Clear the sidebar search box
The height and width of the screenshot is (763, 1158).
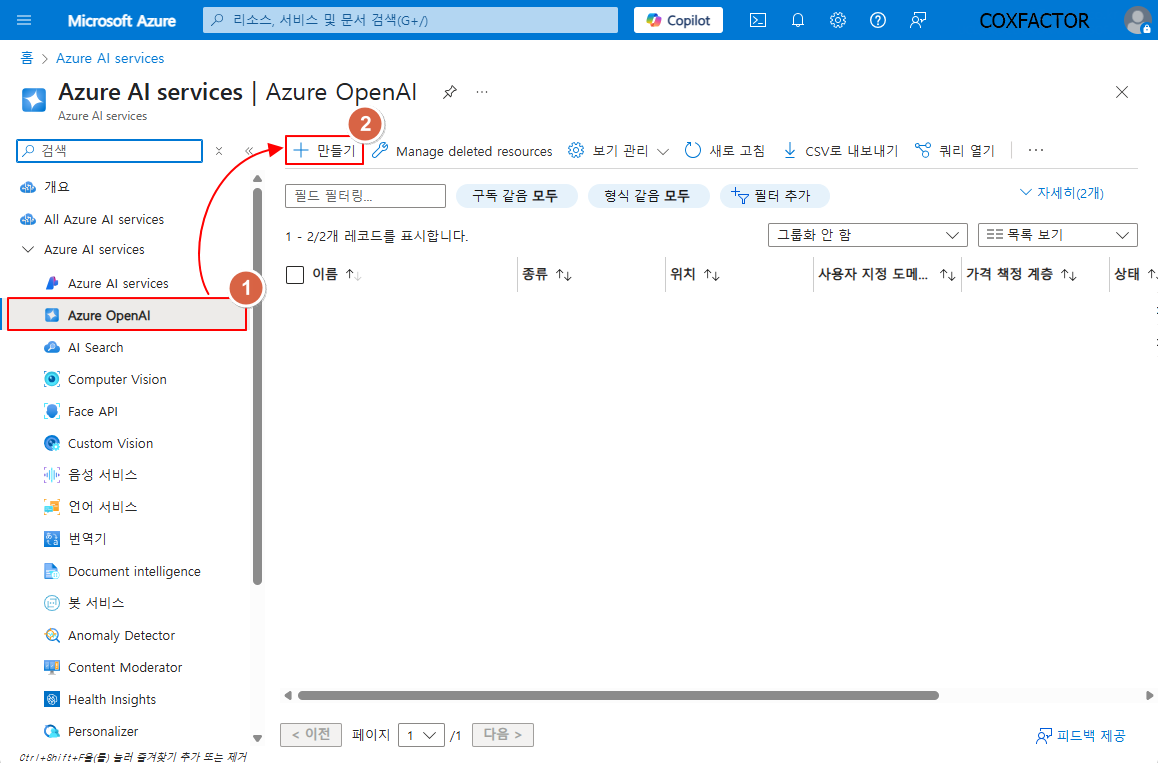(x=219, y=151)
